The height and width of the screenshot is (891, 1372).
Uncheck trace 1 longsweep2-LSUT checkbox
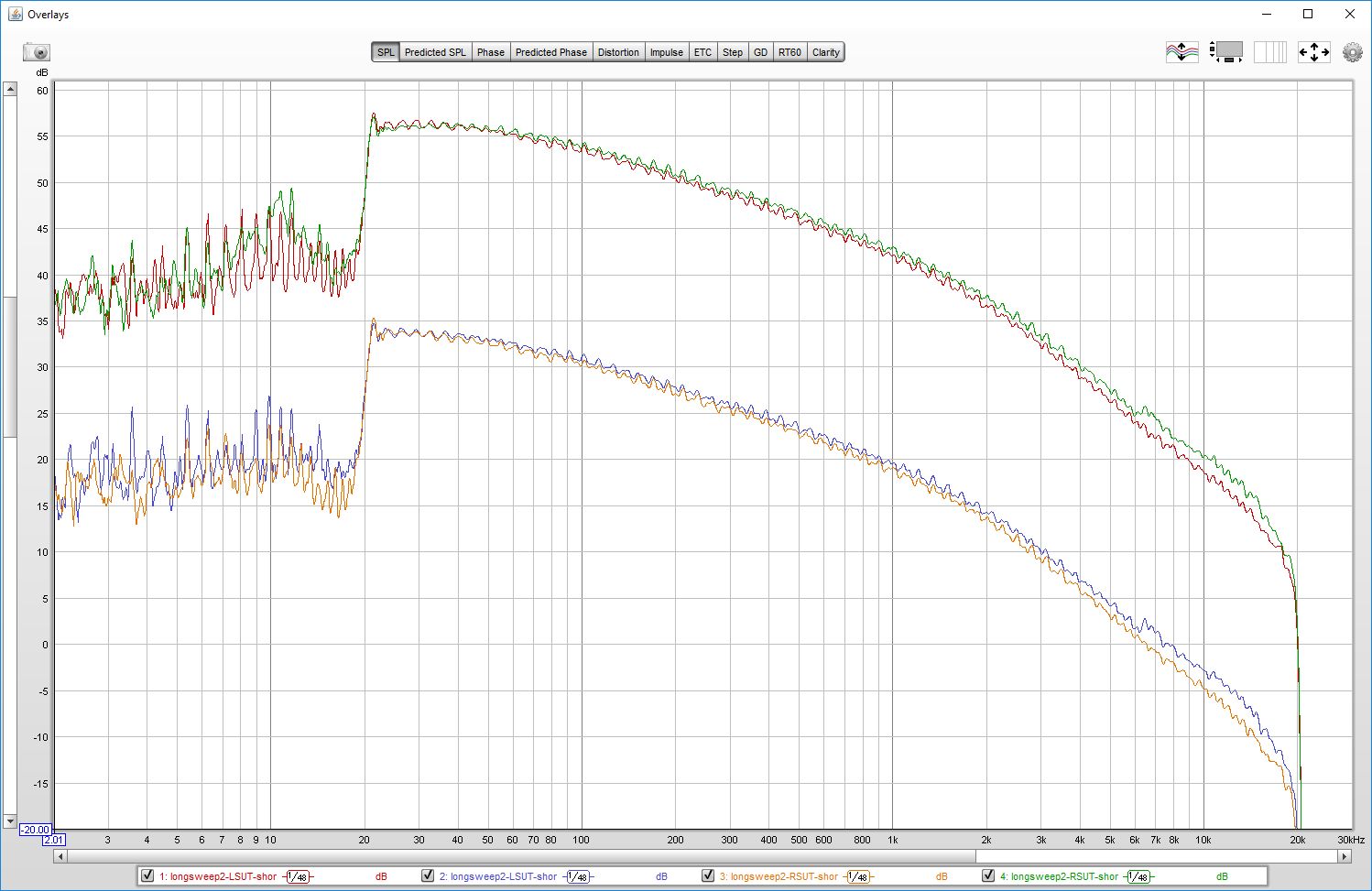coord(147,875)
